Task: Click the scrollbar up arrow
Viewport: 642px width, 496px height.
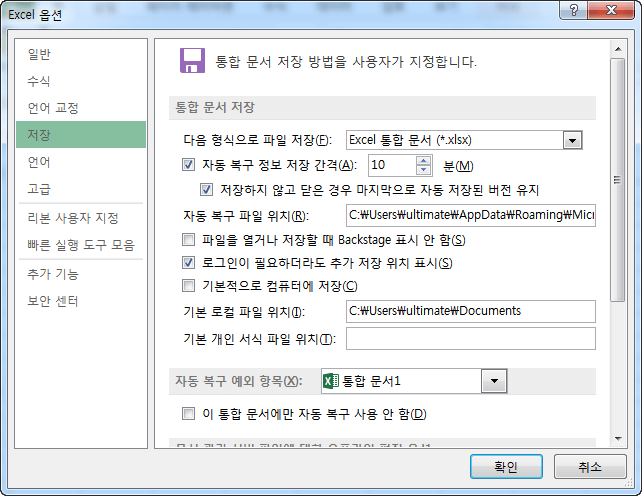Action: (x=618, y=49)
